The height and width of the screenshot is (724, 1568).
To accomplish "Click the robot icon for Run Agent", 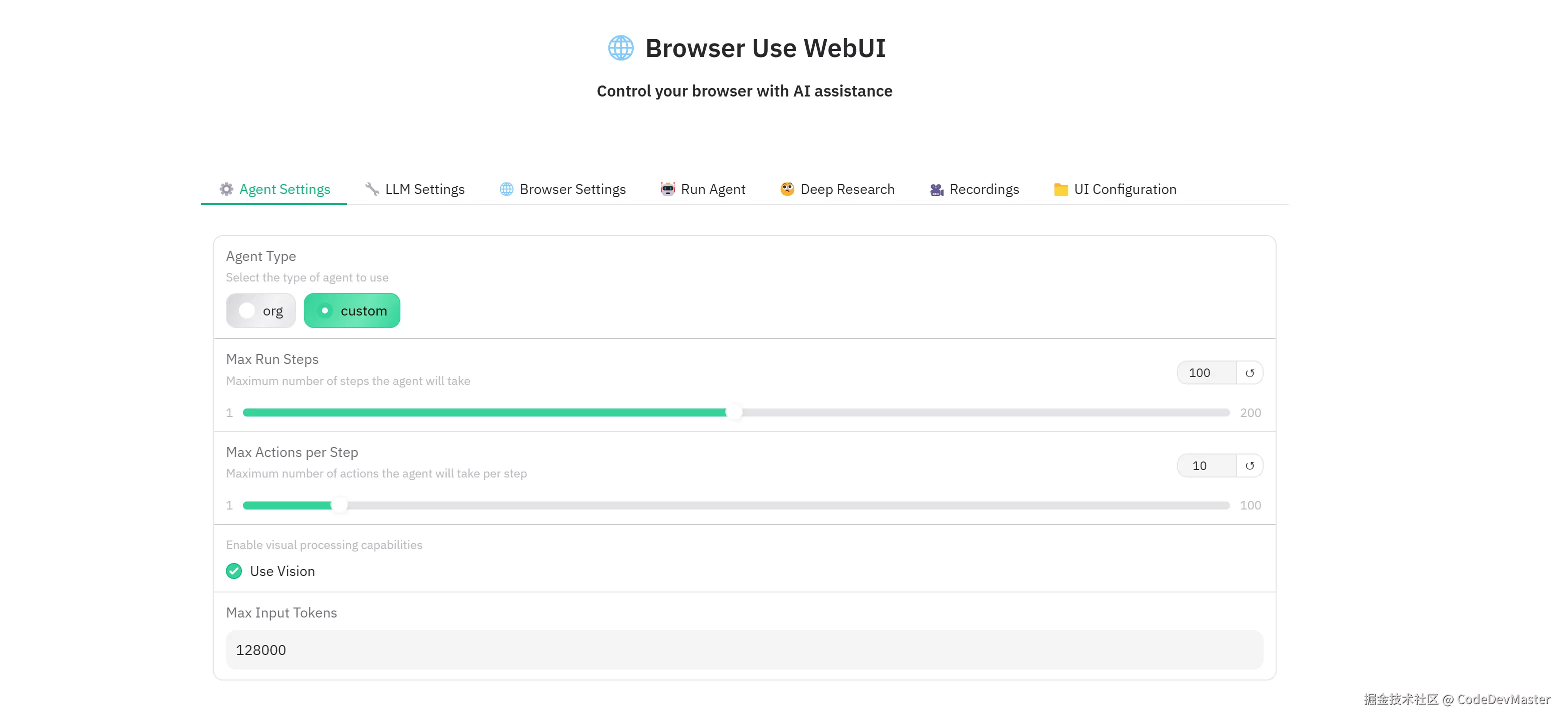I will point(668,189).
